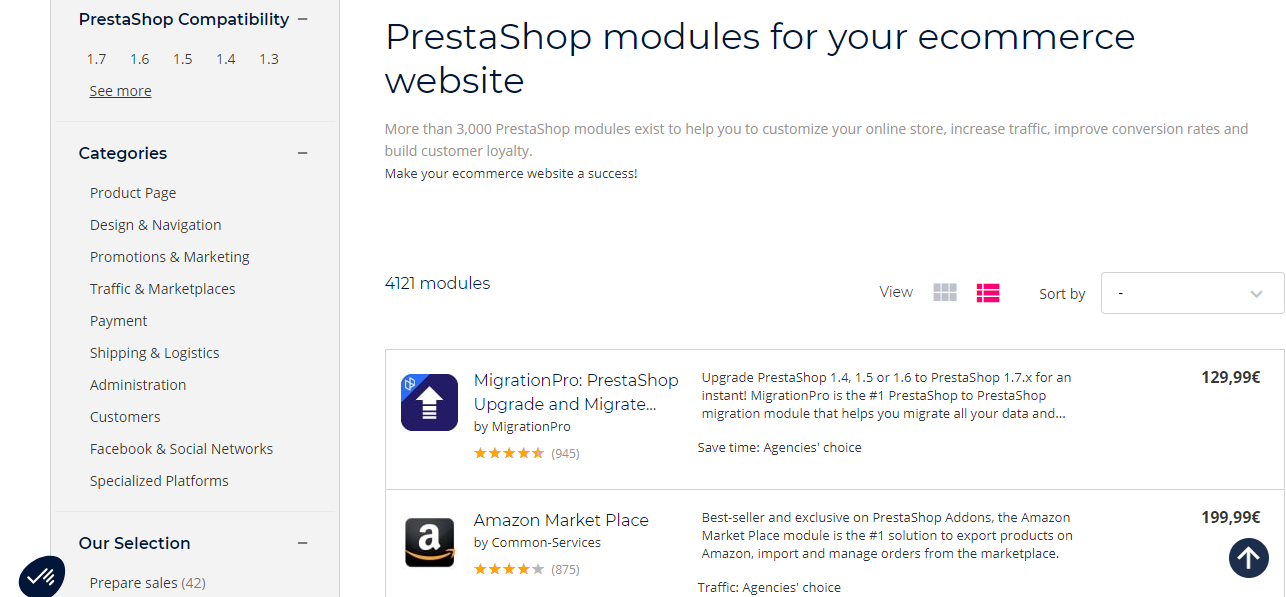Open the Sort by dropdown

click(1192, 292)
